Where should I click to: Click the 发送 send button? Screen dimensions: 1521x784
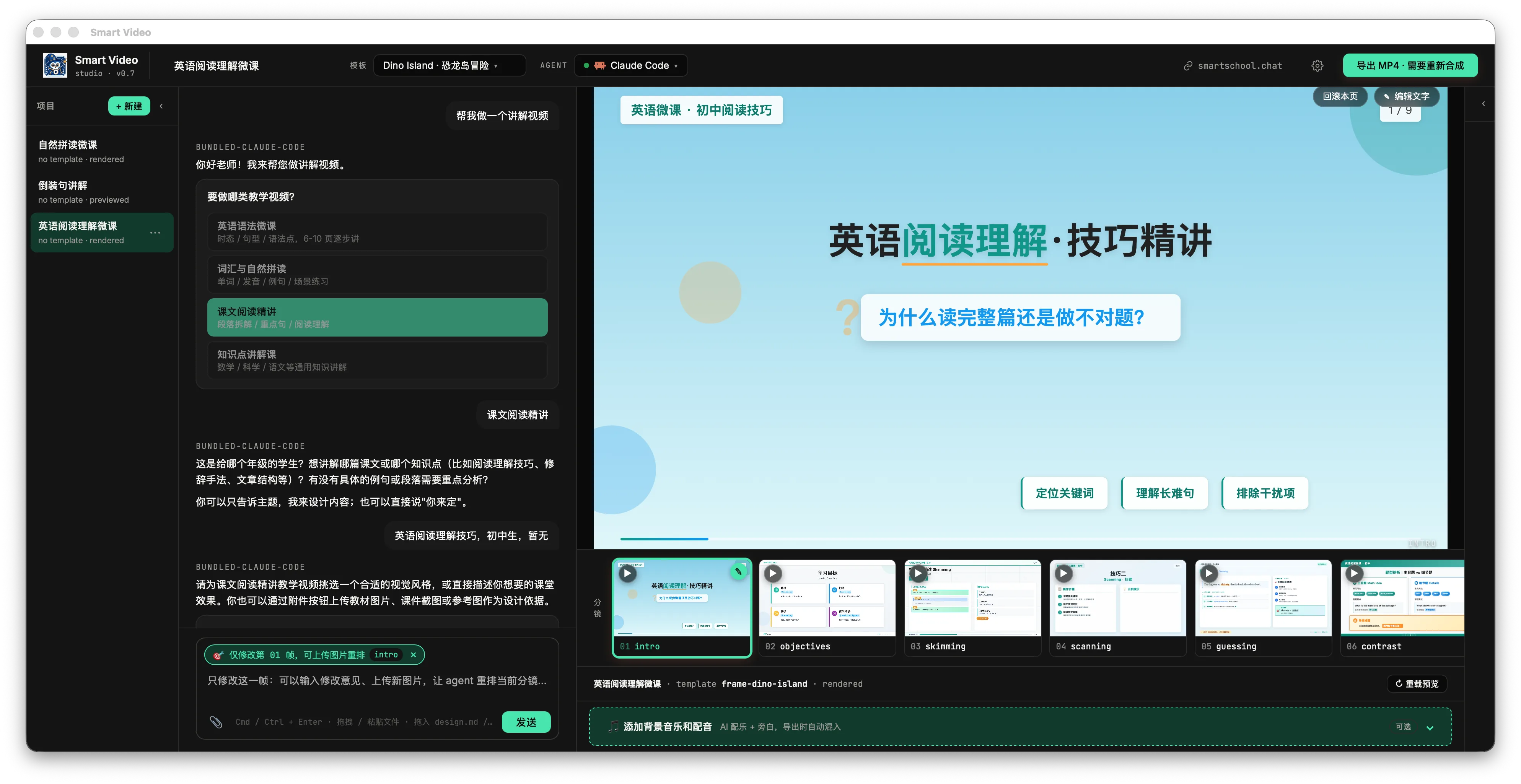pyautogui.click(x=526, y=721)
